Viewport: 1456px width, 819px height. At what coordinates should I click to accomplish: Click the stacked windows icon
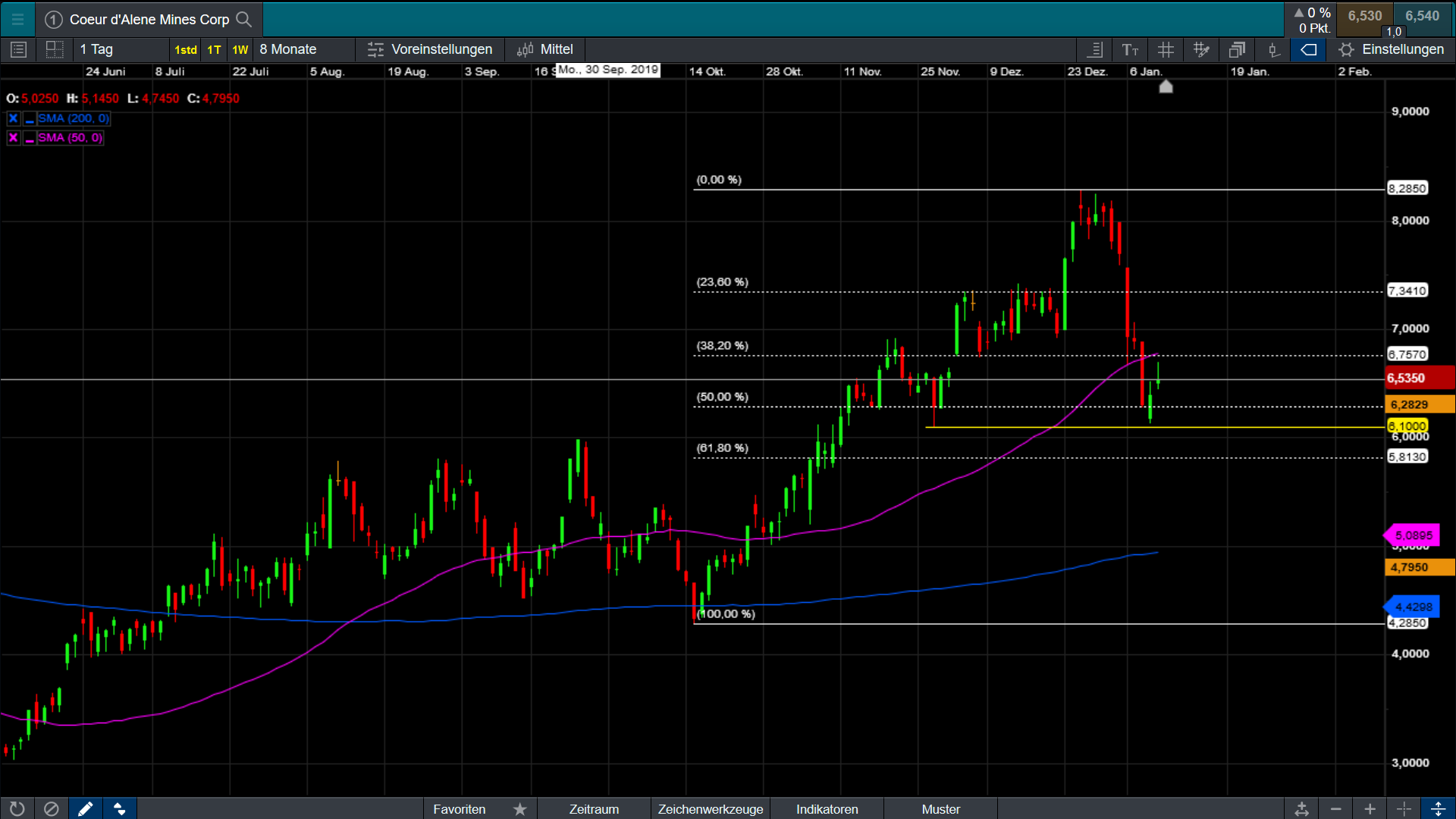[x=1237, y=50]
